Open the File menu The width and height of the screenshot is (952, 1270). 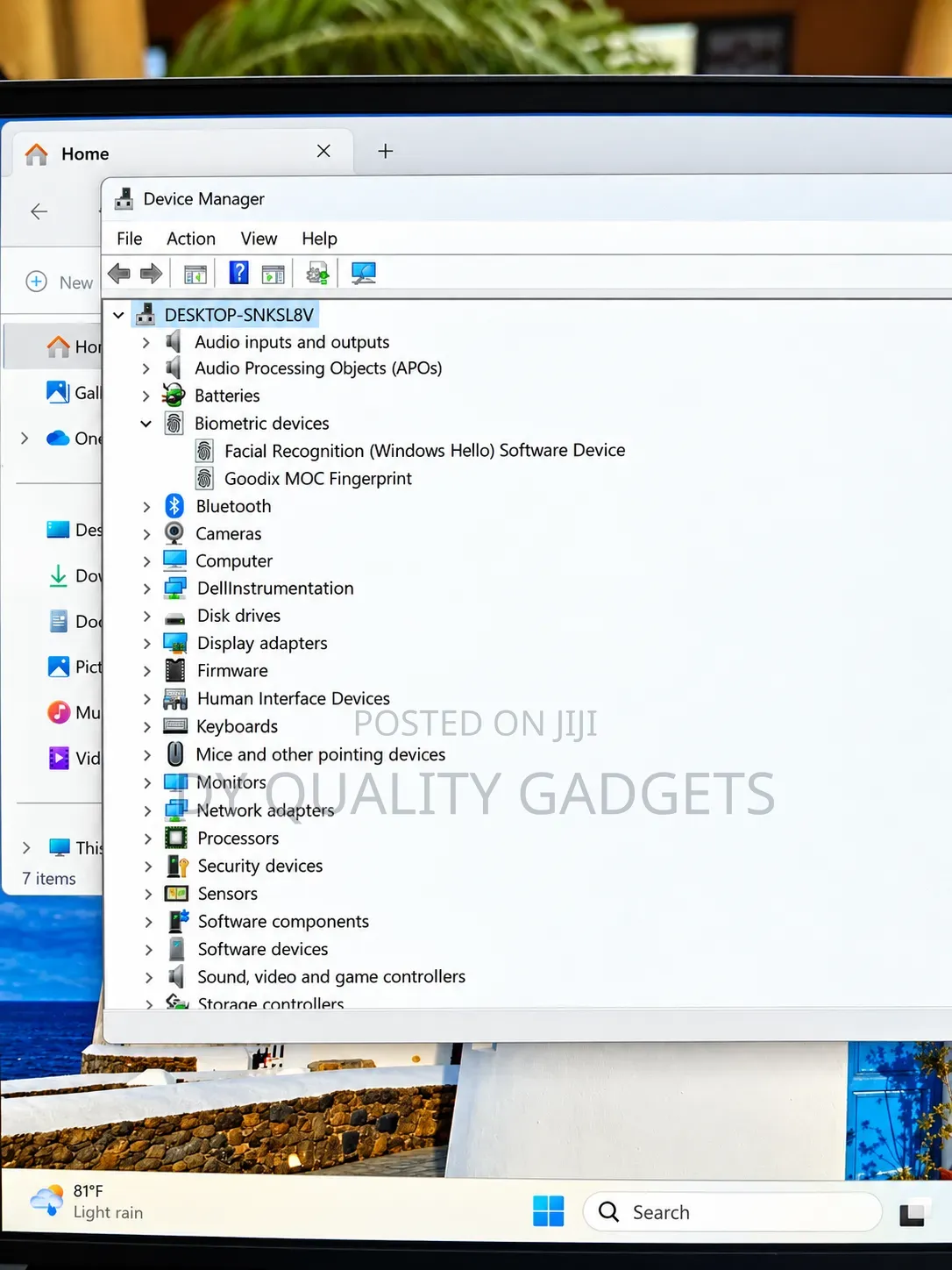[130, 239]
